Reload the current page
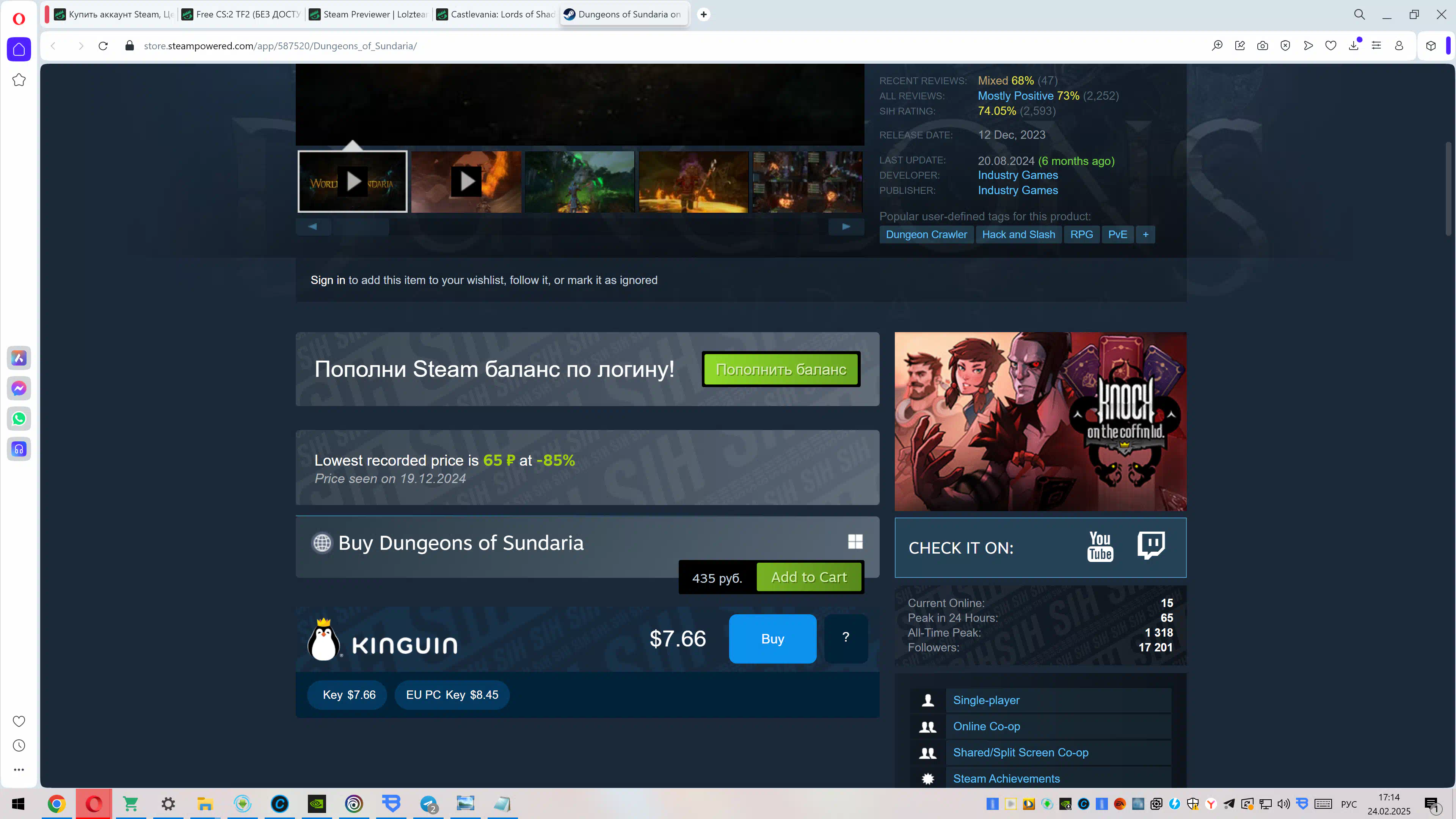This screenshot has height=819, width=1456. point(103,46)
